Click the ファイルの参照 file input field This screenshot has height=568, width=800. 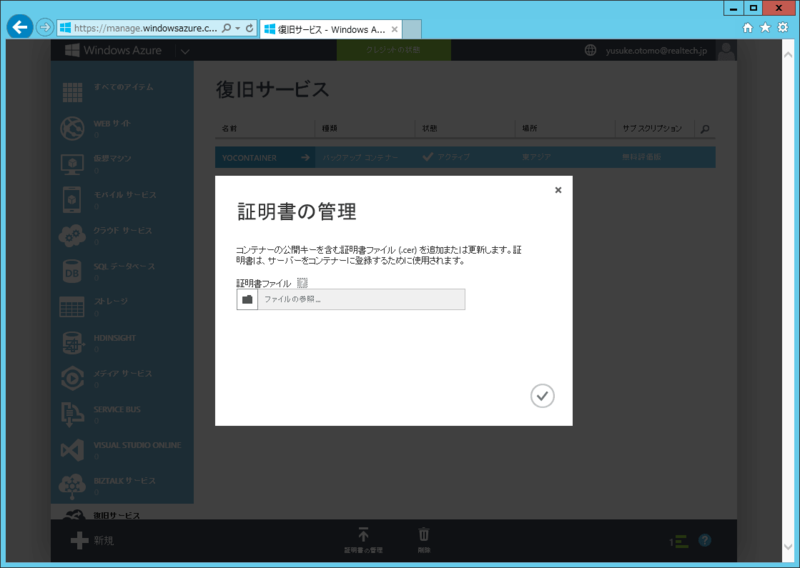(361, 300)
